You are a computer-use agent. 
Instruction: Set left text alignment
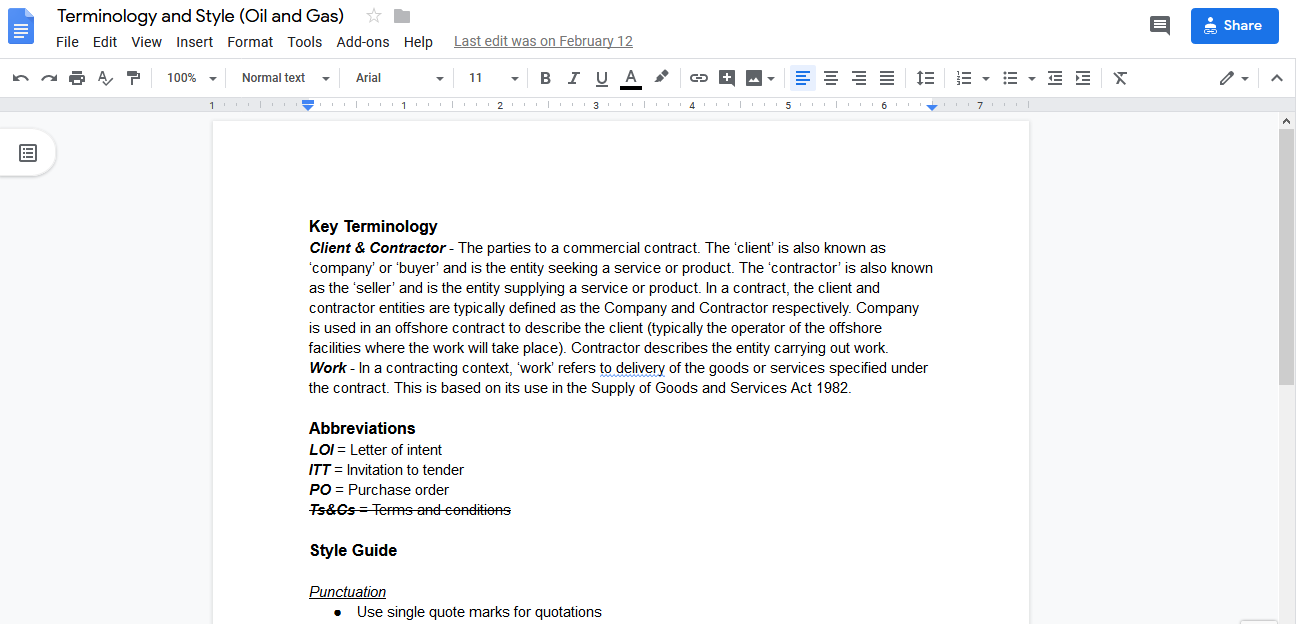click(x=803, y=78)
